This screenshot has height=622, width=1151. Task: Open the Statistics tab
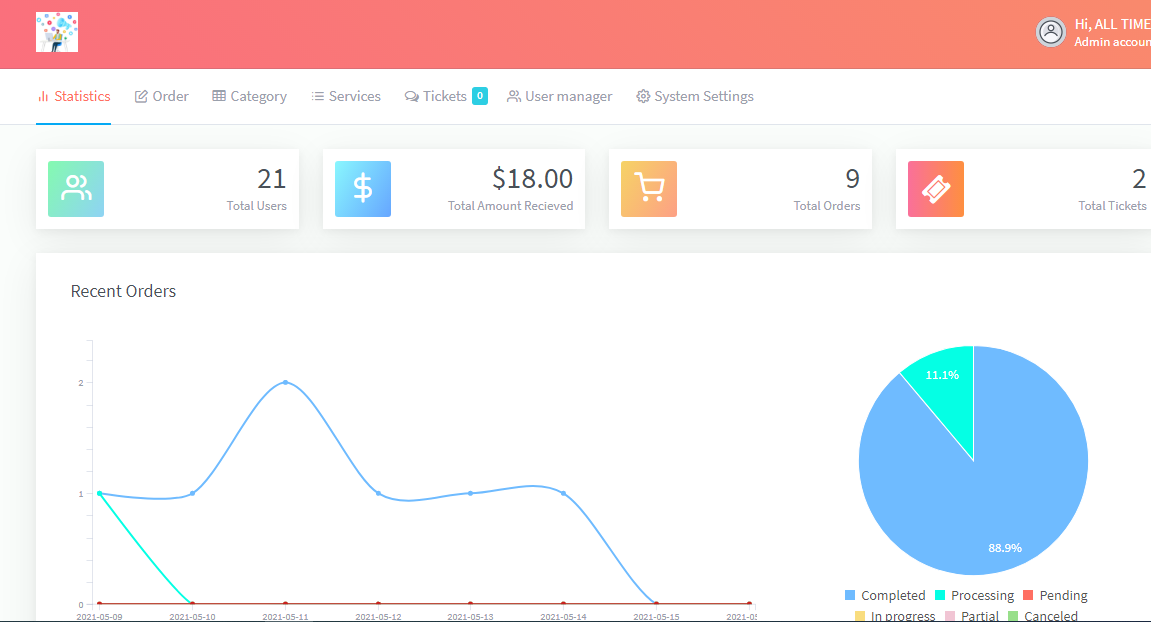pos(73,96)
